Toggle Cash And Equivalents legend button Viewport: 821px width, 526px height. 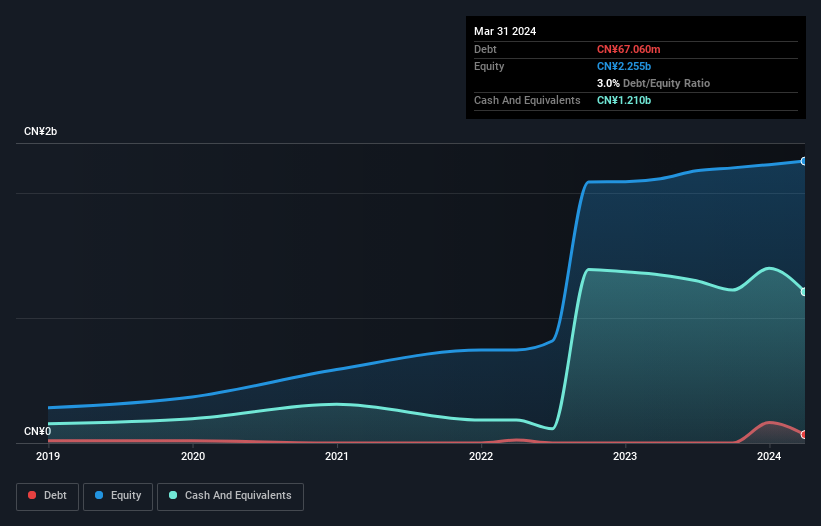pos(230,496)
